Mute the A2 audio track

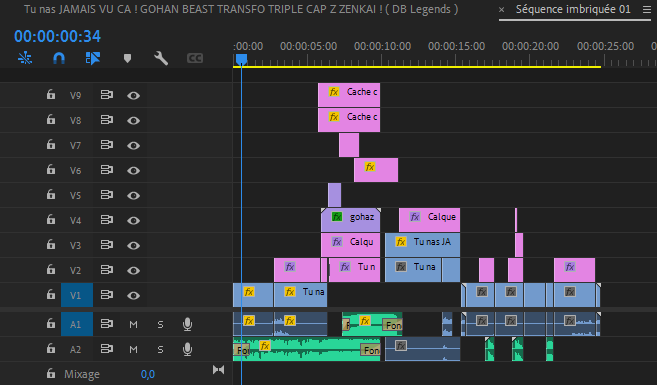133,349
